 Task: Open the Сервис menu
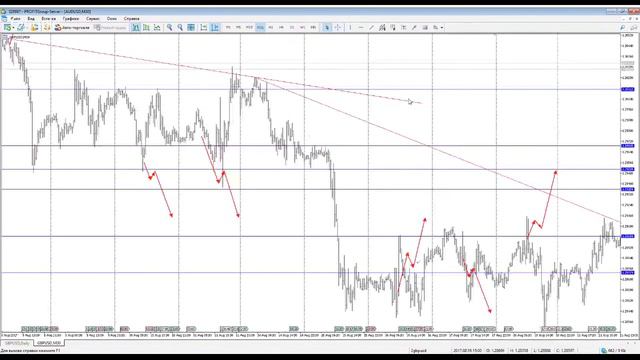[93, 18]
